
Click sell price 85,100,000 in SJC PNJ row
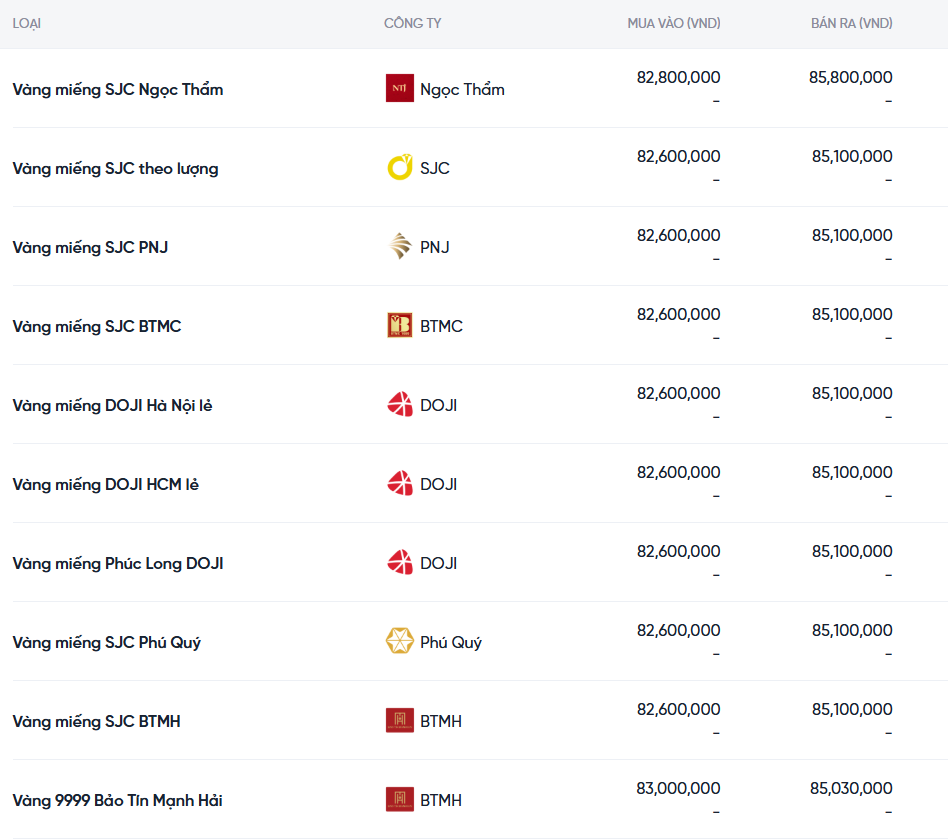coord(852,235)
